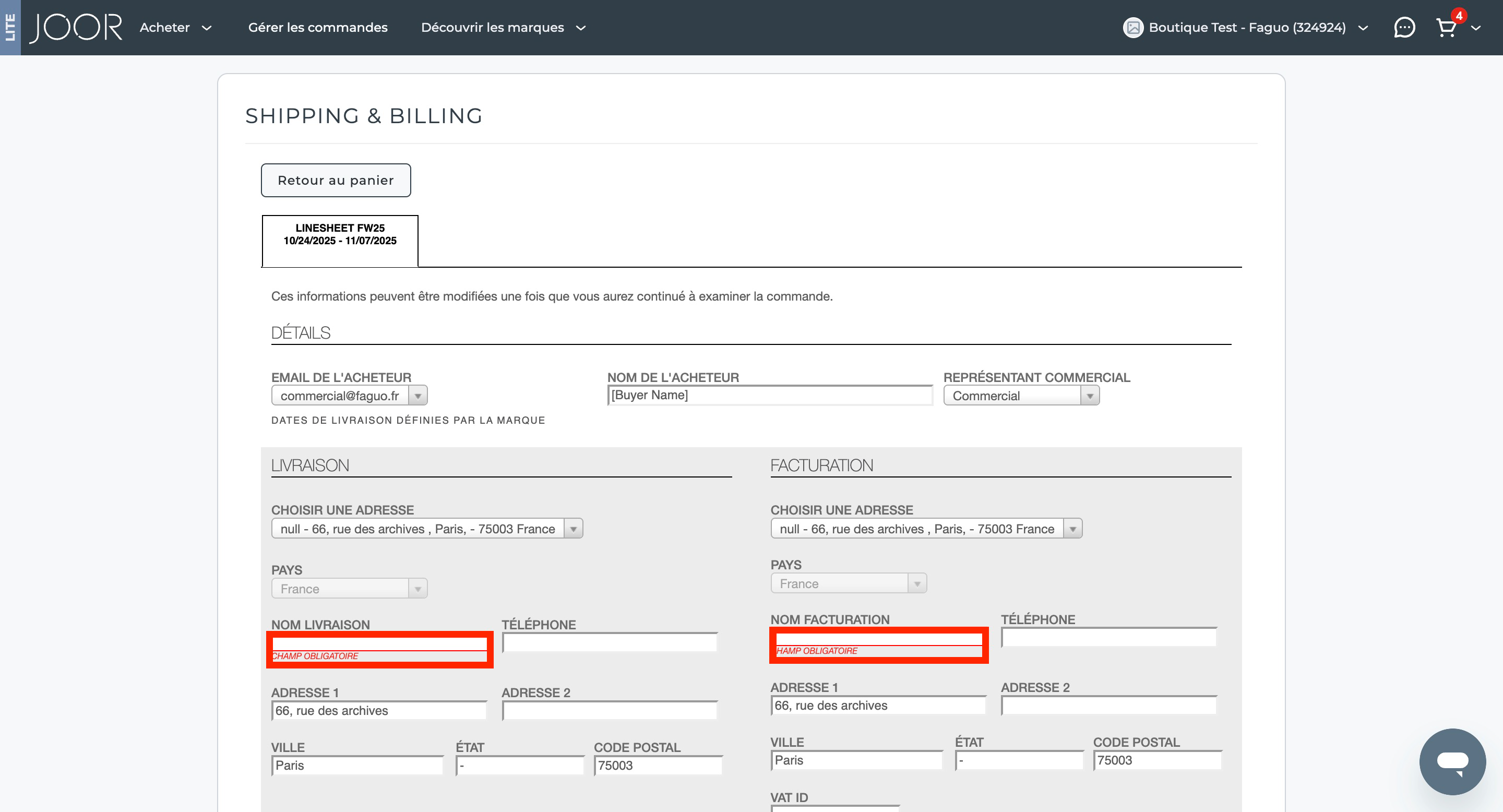The image size is (1503, 812).
Task: Open the Email de l'acheteur dropdown
Action: pos(349,396)
